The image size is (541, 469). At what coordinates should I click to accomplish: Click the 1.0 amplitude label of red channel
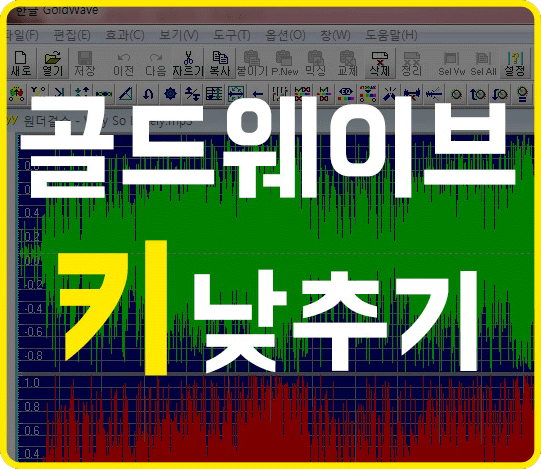(x=32, y=383)
